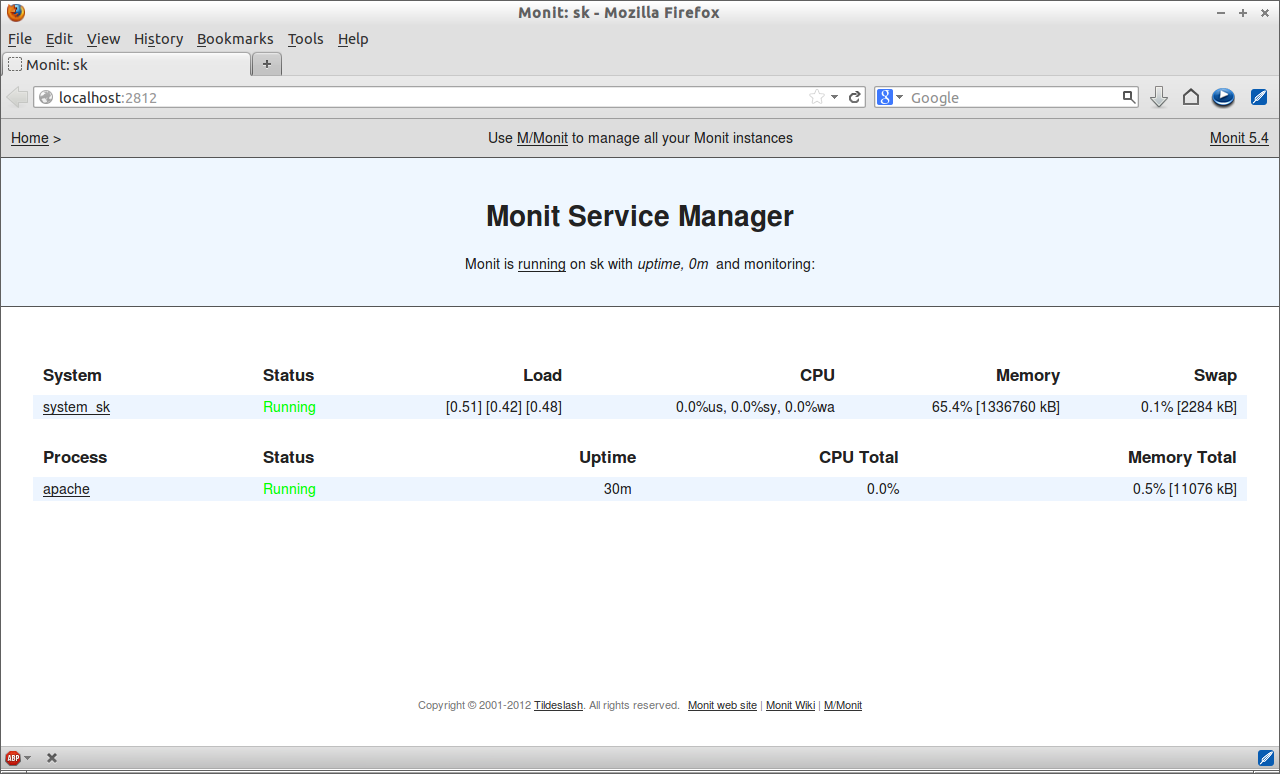Bookmark this page with the star icon
This screenshot has height=774, width=1280.
(817, 97)
